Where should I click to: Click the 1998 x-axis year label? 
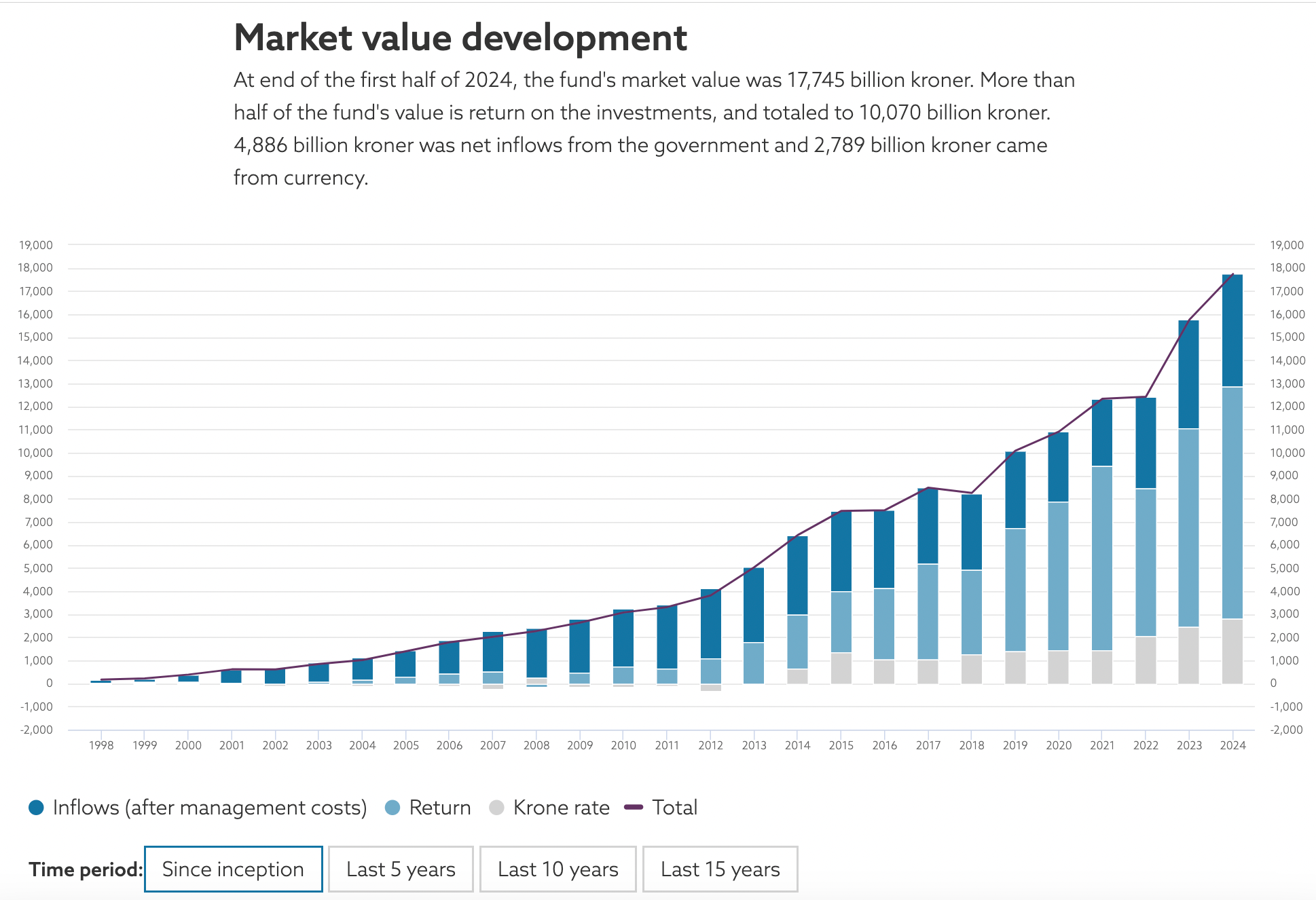[101, 745]
